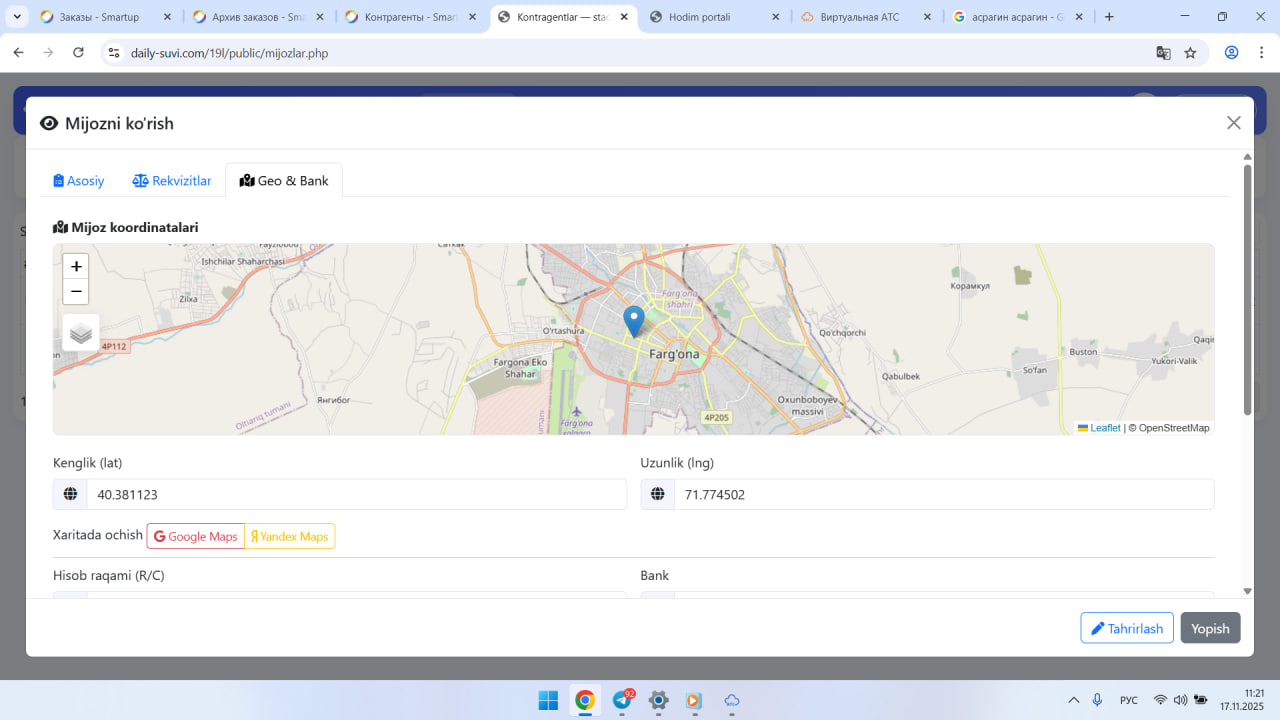This screenshot has height=720, width=1280.
Task: Open location in Google Maps
Action: (196, 537)
